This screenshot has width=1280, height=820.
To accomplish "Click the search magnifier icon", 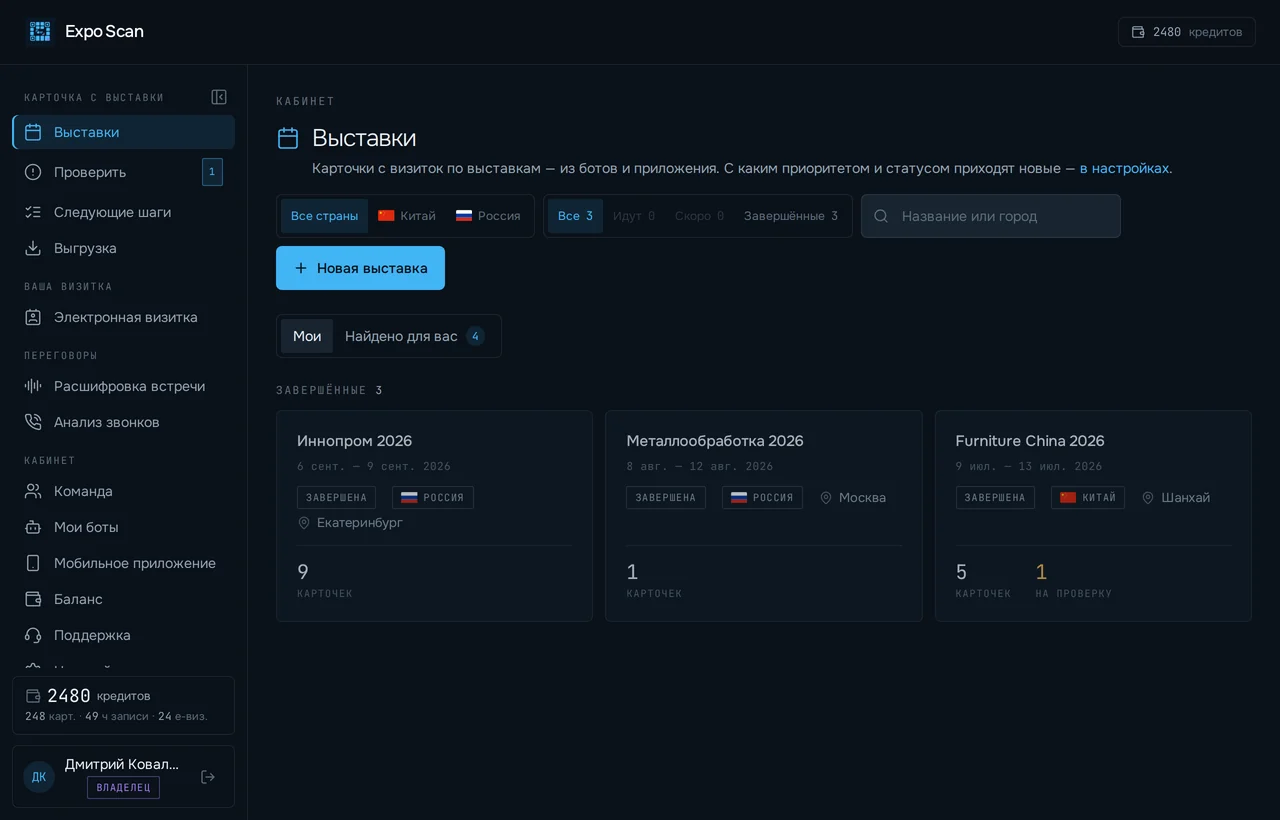I will tap(881, 216).
